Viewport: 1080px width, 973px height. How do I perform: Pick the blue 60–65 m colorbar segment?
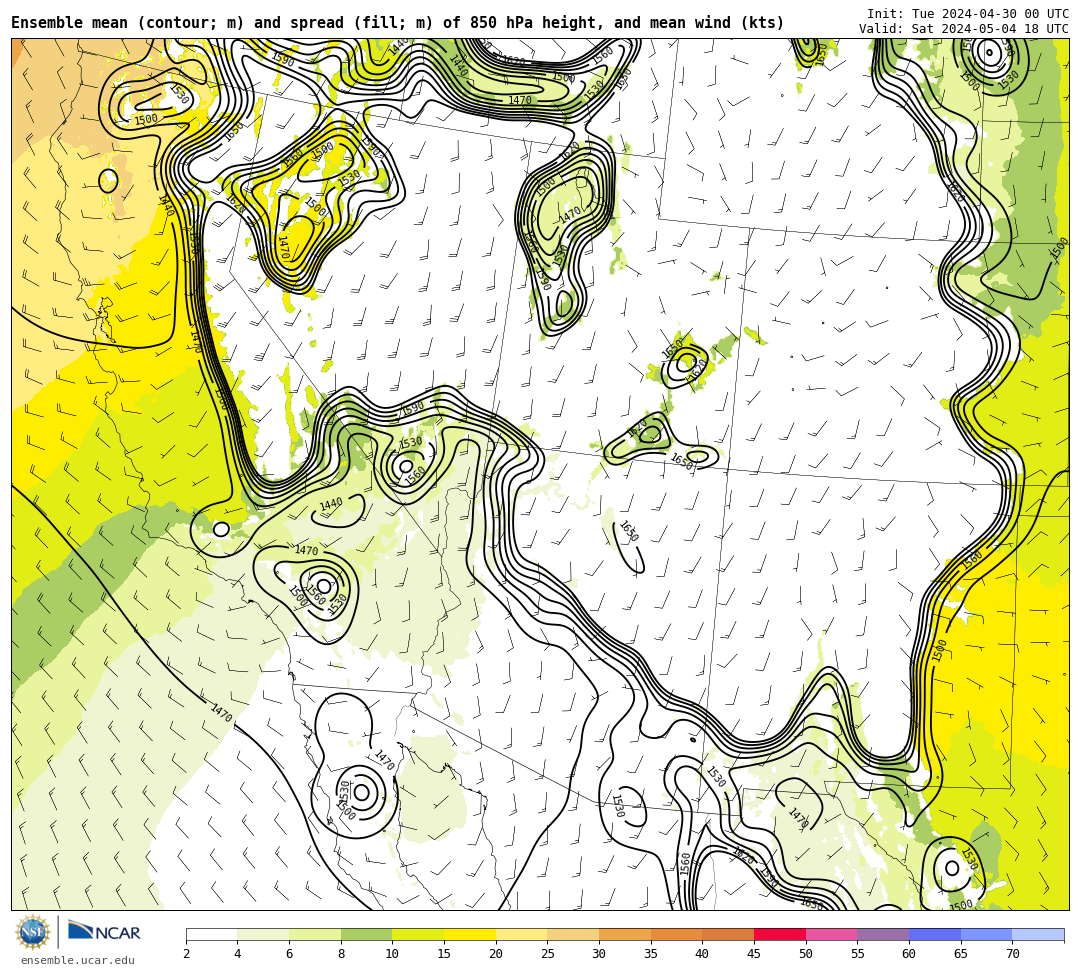click(x=935, y=934)
